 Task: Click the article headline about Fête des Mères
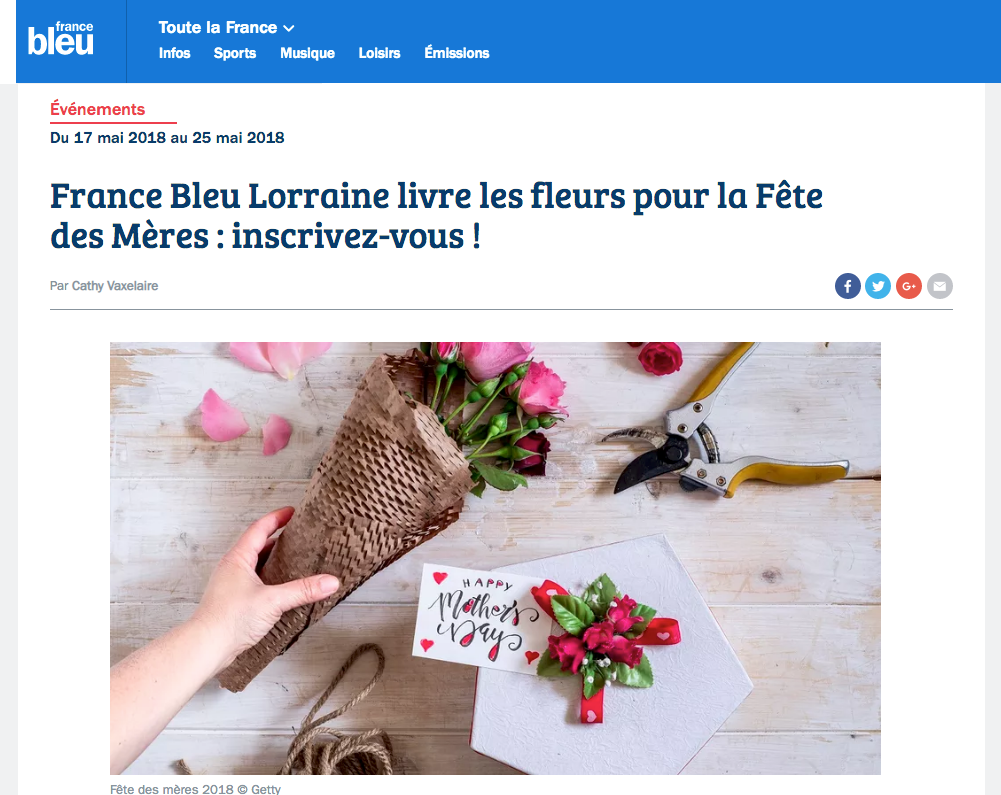(x=436, y=216)
